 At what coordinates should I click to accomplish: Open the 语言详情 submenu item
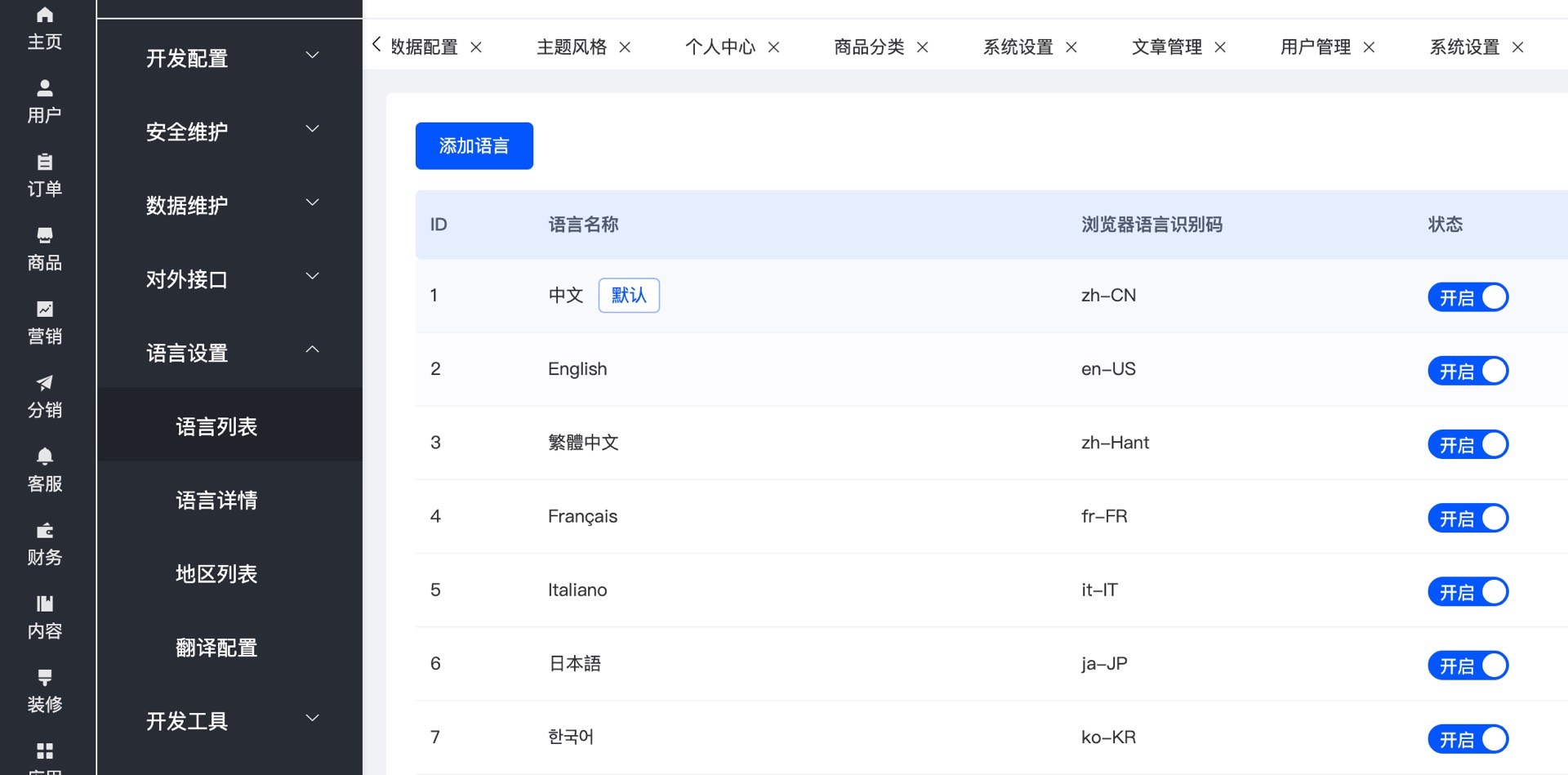point(216,500)
